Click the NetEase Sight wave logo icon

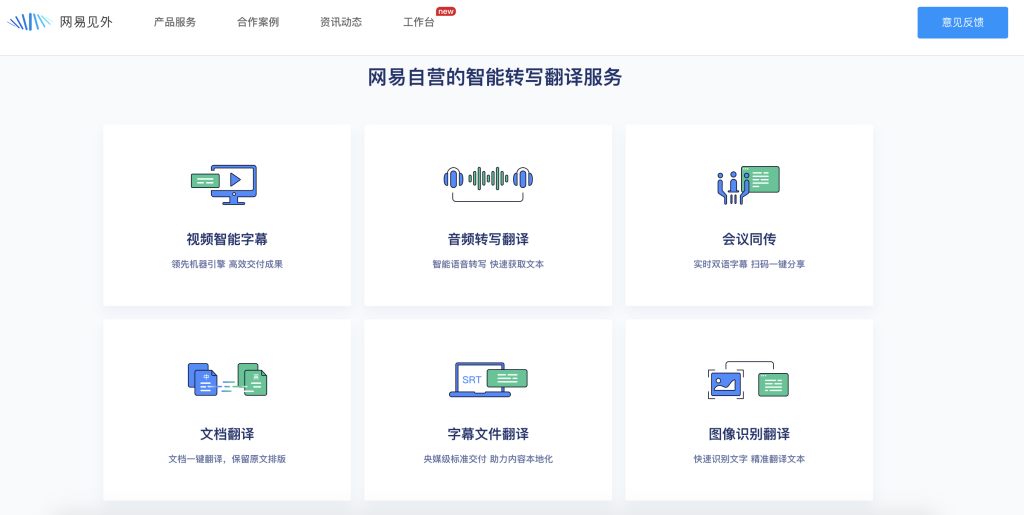click(x=29, y=22)
